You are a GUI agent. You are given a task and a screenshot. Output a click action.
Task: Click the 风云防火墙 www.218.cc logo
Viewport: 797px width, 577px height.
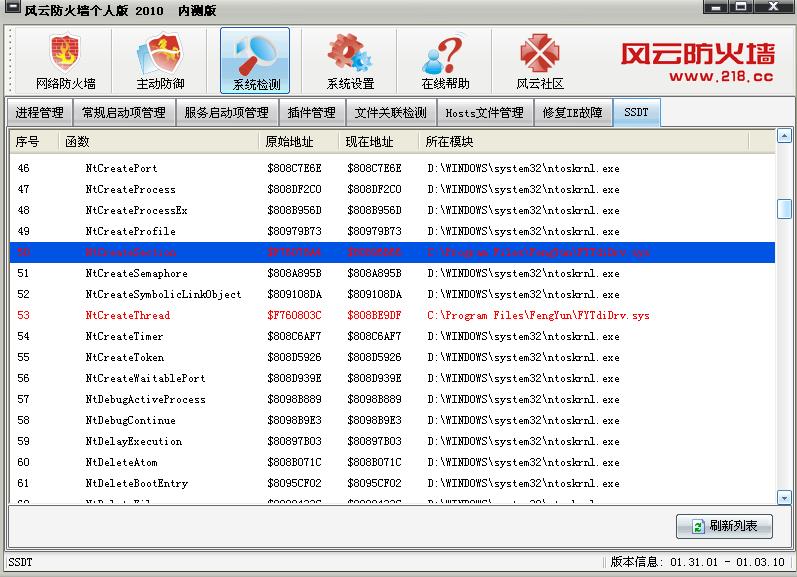pos(697,62)
